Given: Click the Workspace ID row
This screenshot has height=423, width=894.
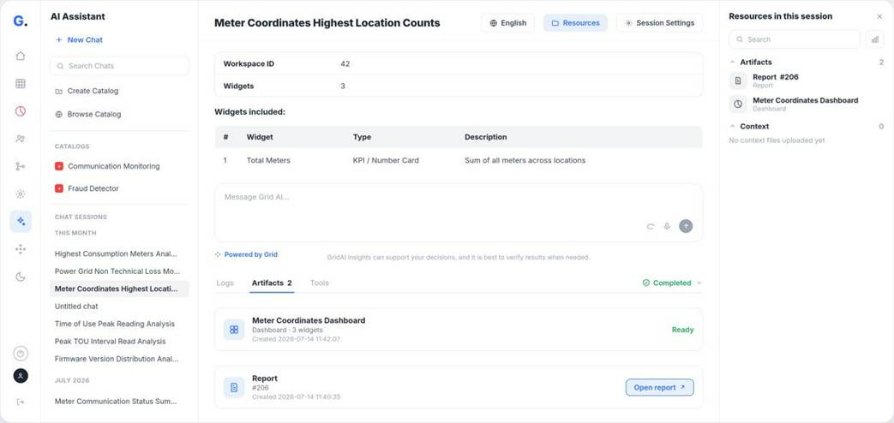Looking at the screenshot, I should (x=458, y=64).
